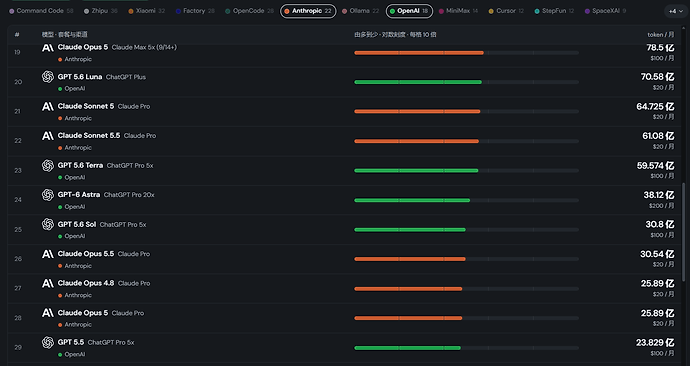Toggle the OpenCode filter chip
The image size is (690, 366).
249,11
